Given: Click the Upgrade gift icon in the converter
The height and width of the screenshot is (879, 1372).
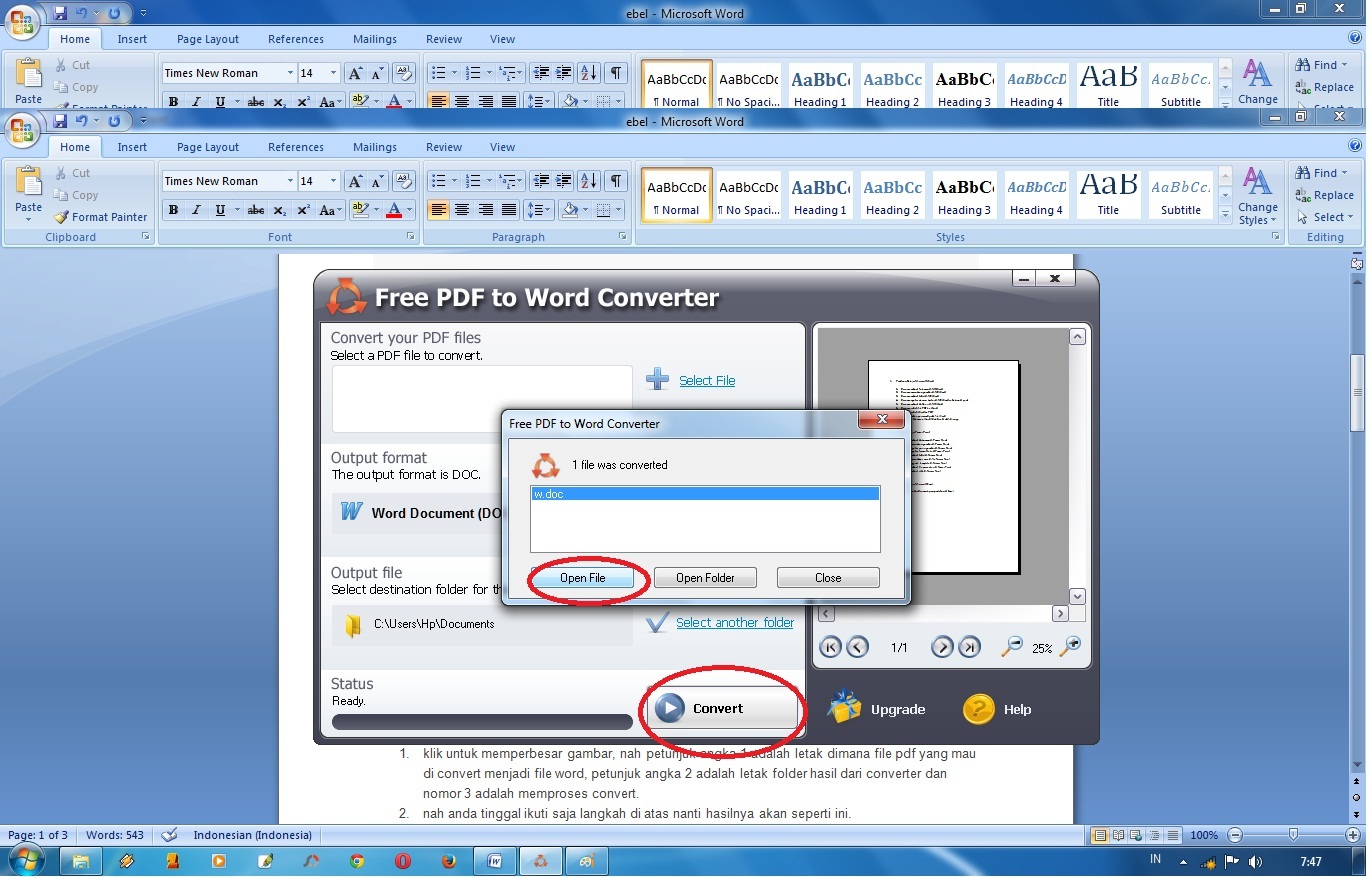Looking at the screenshot, I should pyautogui.click(x=845, y=707).
